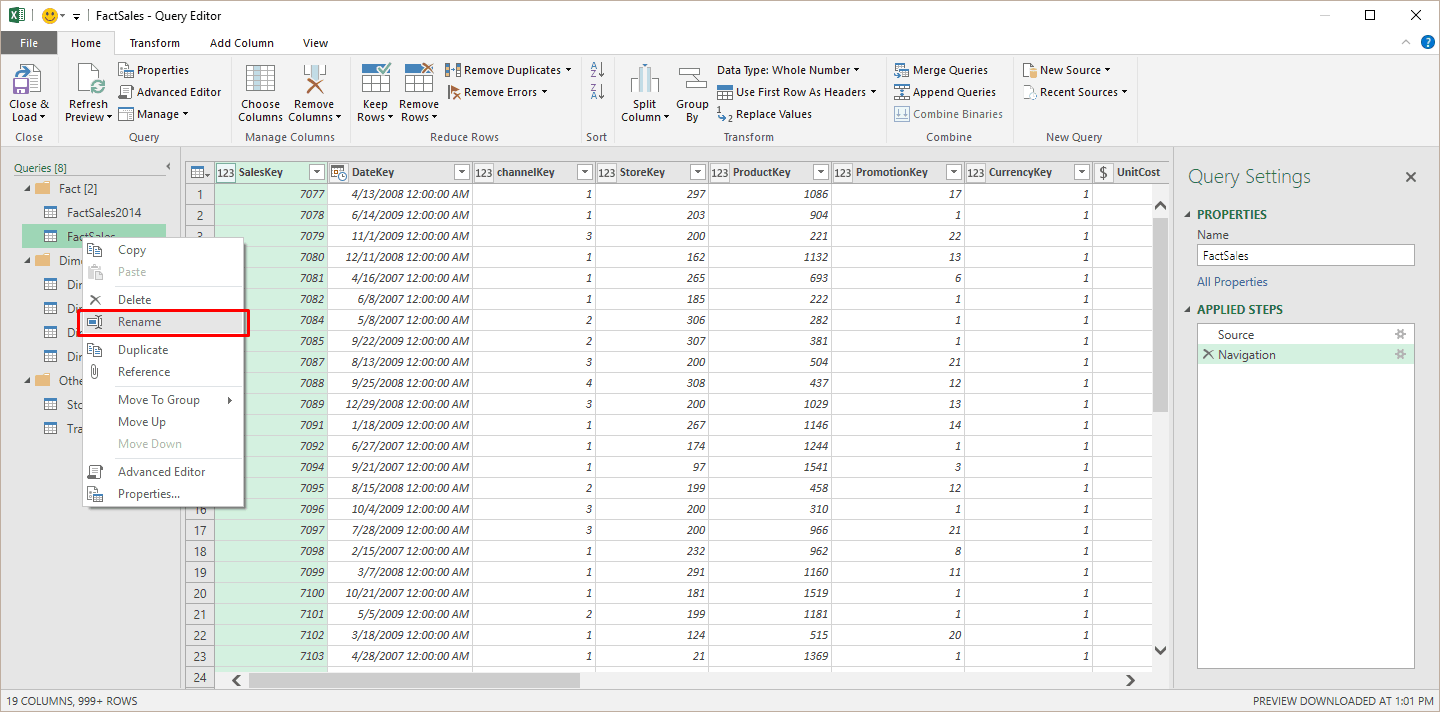Click the Keep Rows icon

click(376, 80)
